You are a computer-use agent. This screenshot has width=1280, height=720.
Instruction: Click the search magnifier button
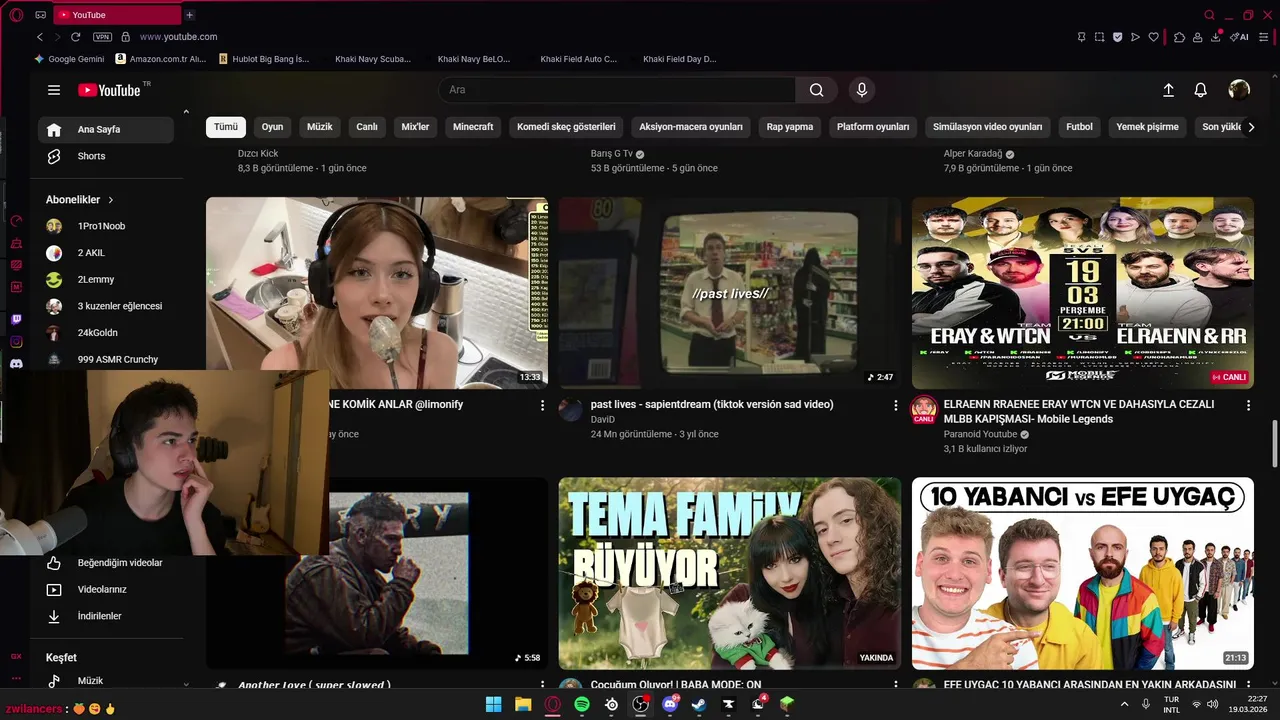coord(817,90)
